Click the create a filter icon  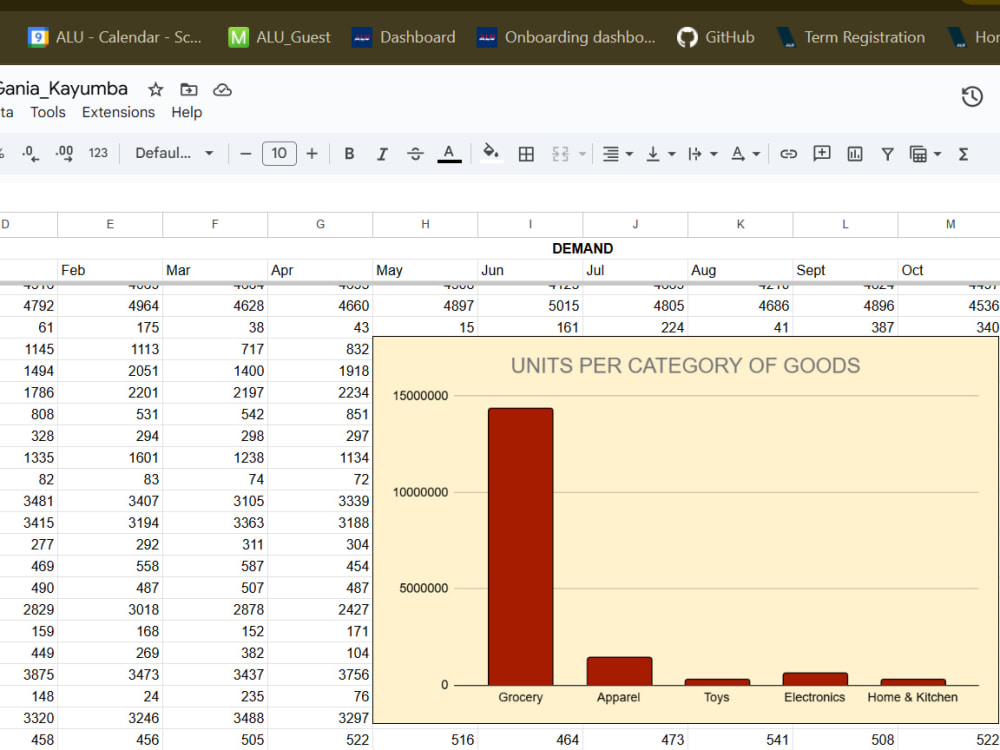(x=887, y=154)
